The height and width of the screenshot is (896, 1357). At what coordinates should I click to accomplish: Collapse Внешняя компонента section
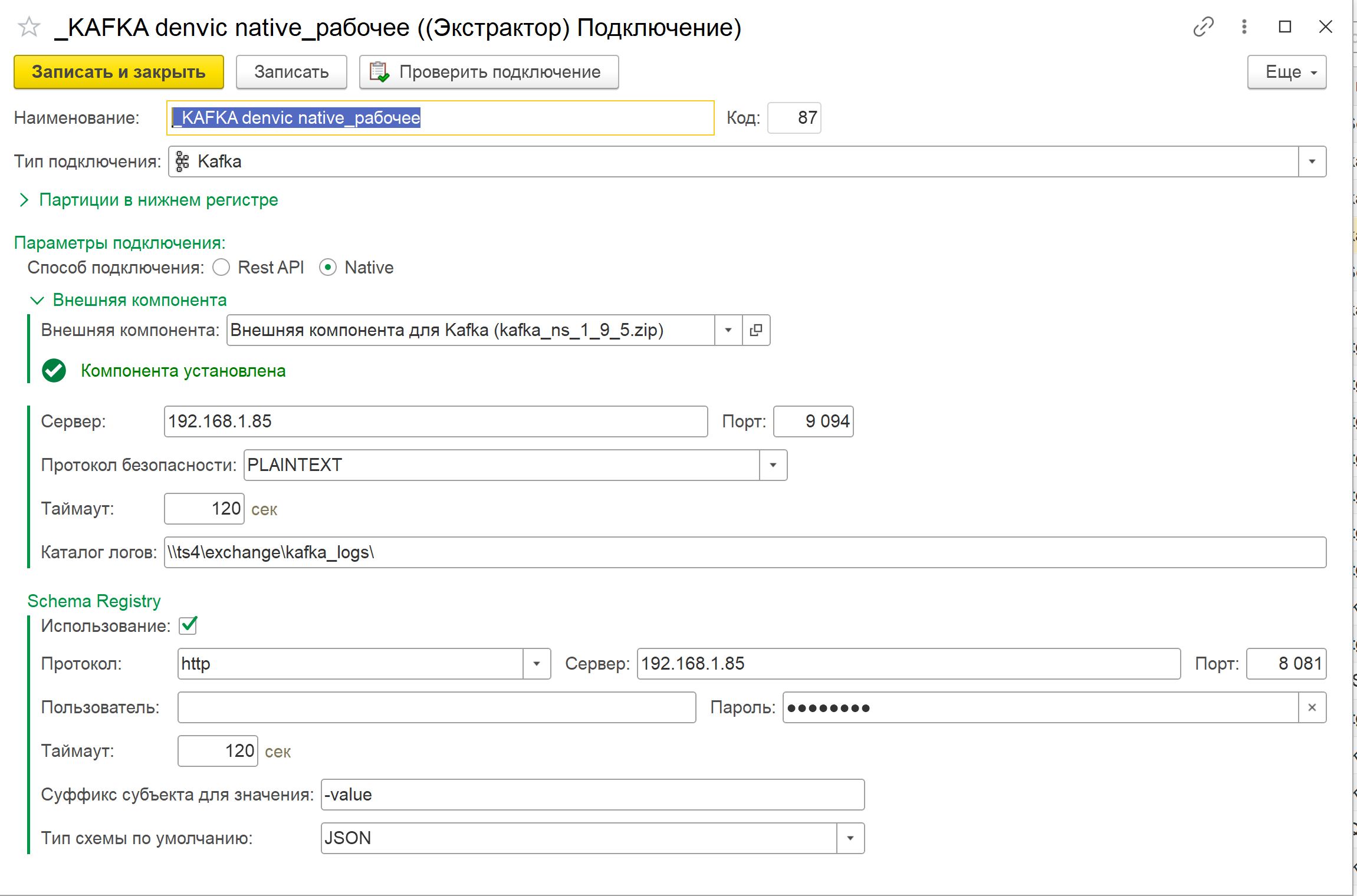[129, 300]
